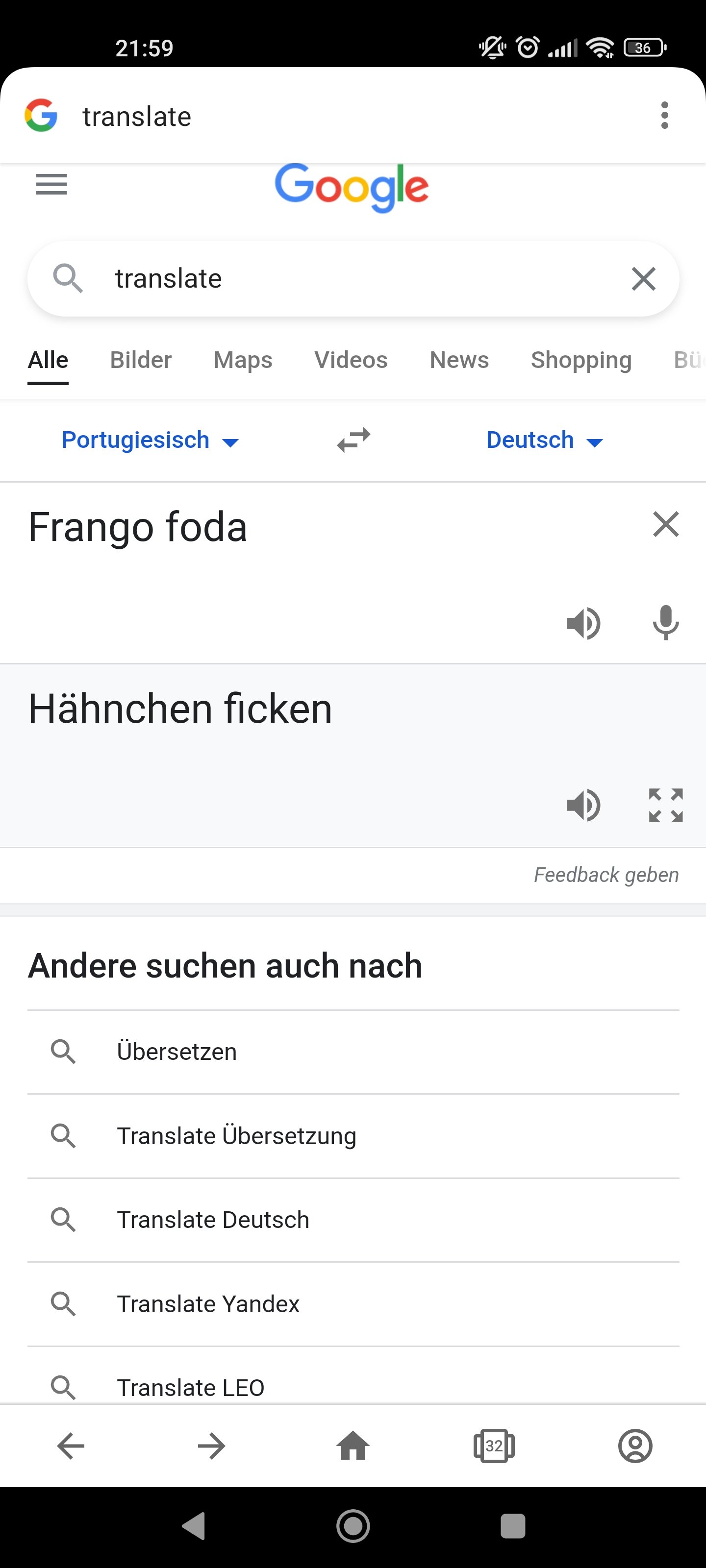Viewport: 706px width, 1568px height.
Task: Open the Google hamburger menu
Action: click(x=51, y=184)
